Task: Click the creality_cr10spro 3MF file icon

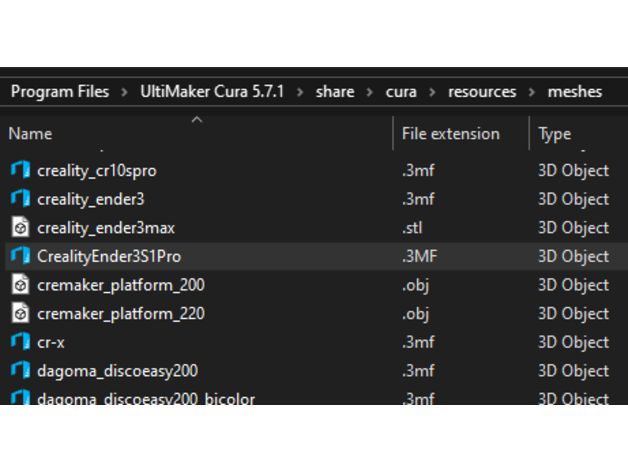Action: tap(20, 171)
